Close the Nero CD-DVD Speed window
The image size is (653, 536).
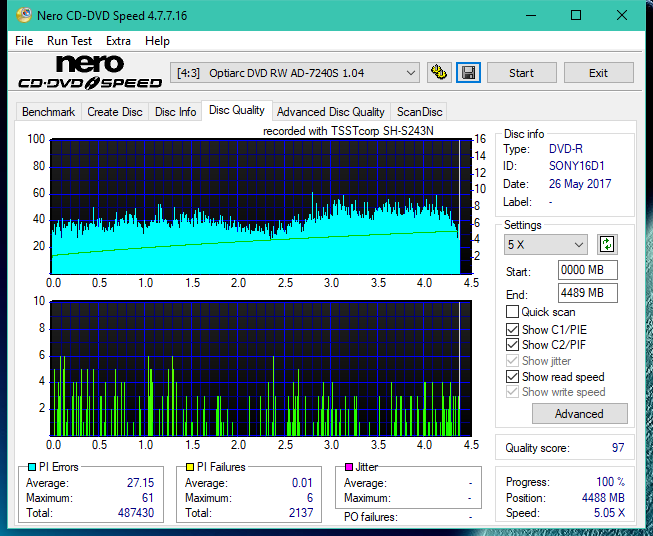[x=622, y=15]
